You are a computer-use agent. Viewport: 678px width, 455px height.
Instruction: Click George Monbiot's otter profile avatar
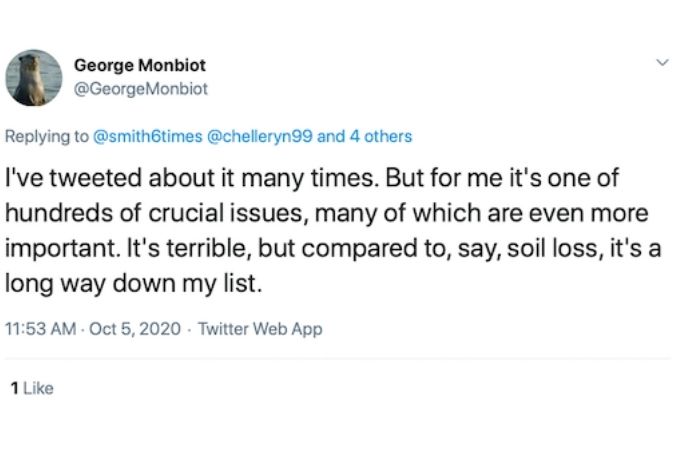tap(34, 78)
